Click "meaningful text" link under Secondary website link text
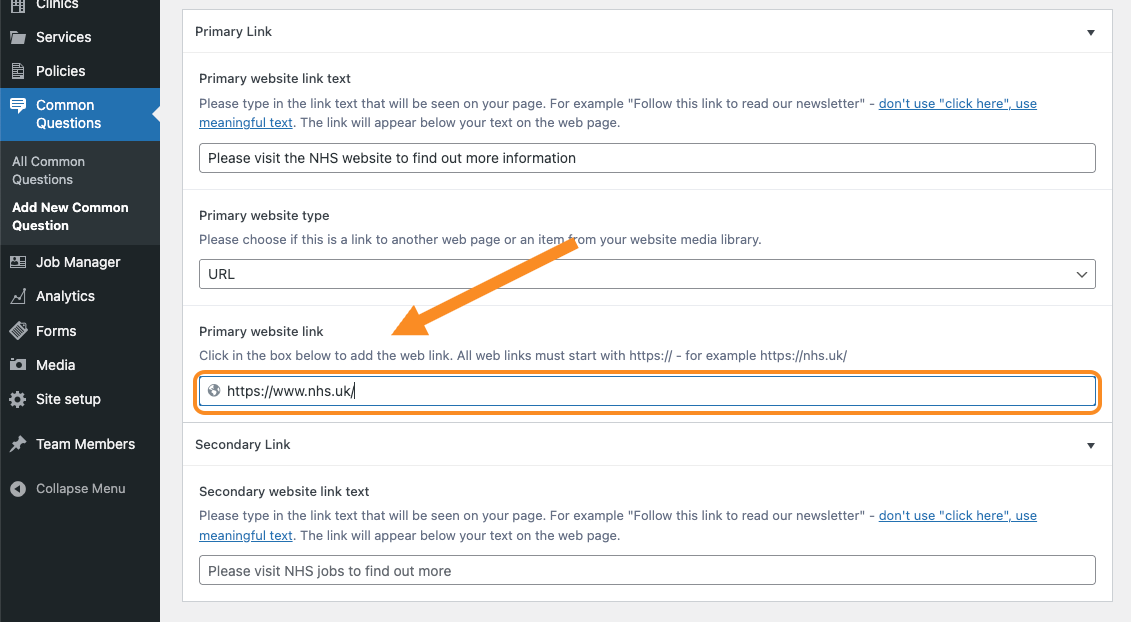Viewport: 1131px width, 622px height. 245,535
